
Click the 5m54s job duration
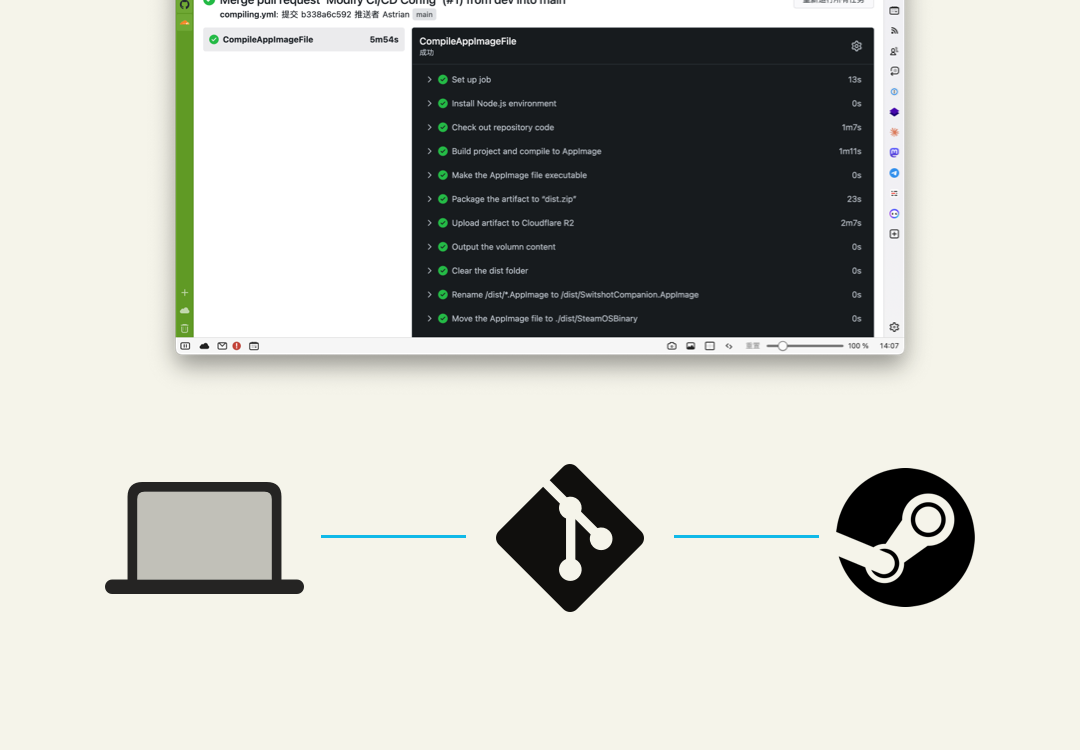(x=384, y=39)
